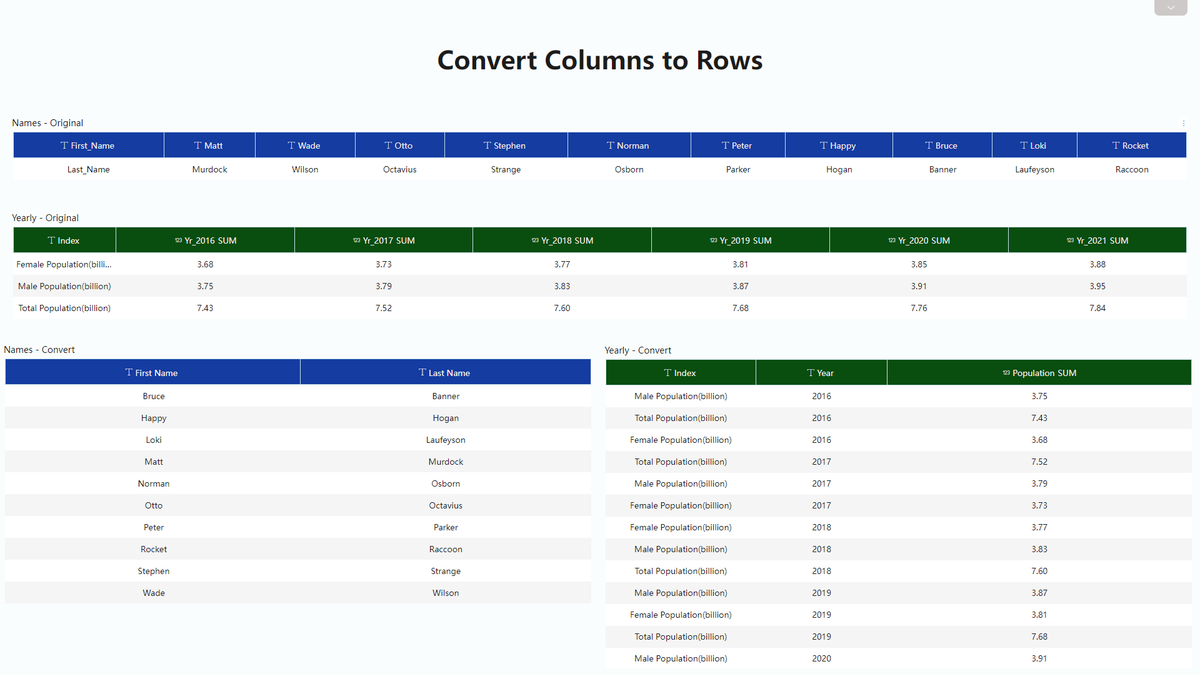Click Laufeyson in the Names - Original table
The image size is (1200, 674).
pyautogui.click(x=1034, y=169)
